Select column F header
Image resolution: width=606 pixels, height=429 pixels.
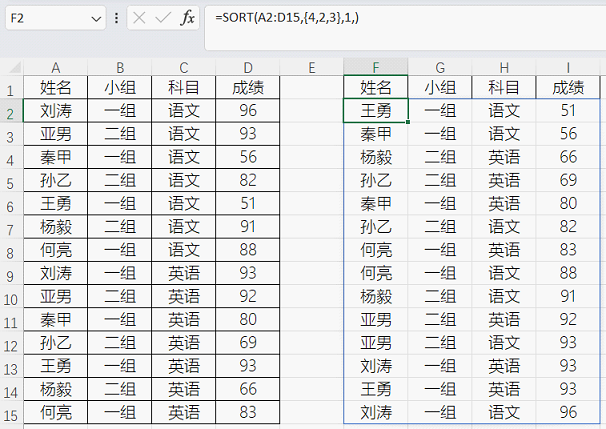coord(376,68)
